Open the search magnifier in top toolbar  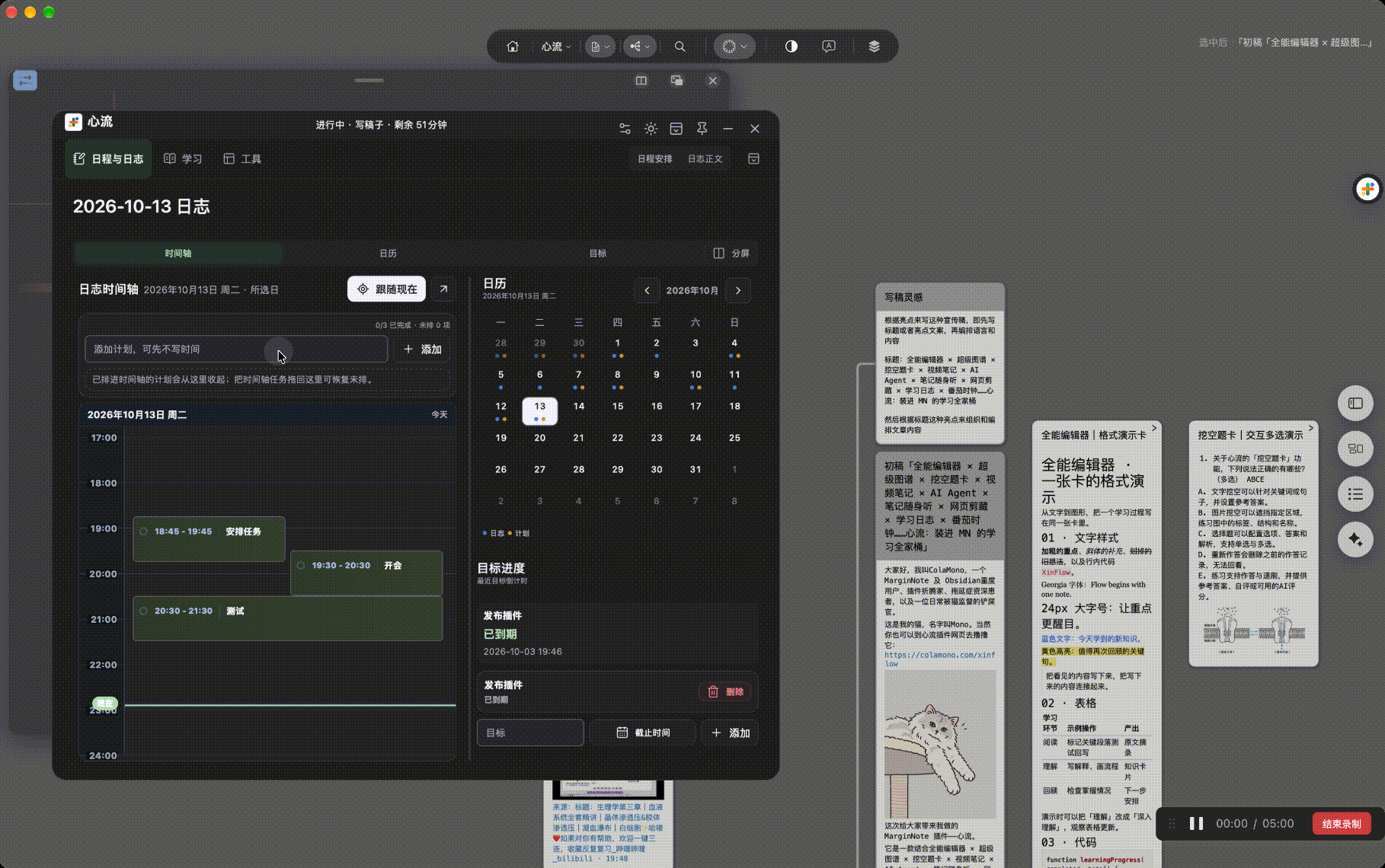point(680,46)
